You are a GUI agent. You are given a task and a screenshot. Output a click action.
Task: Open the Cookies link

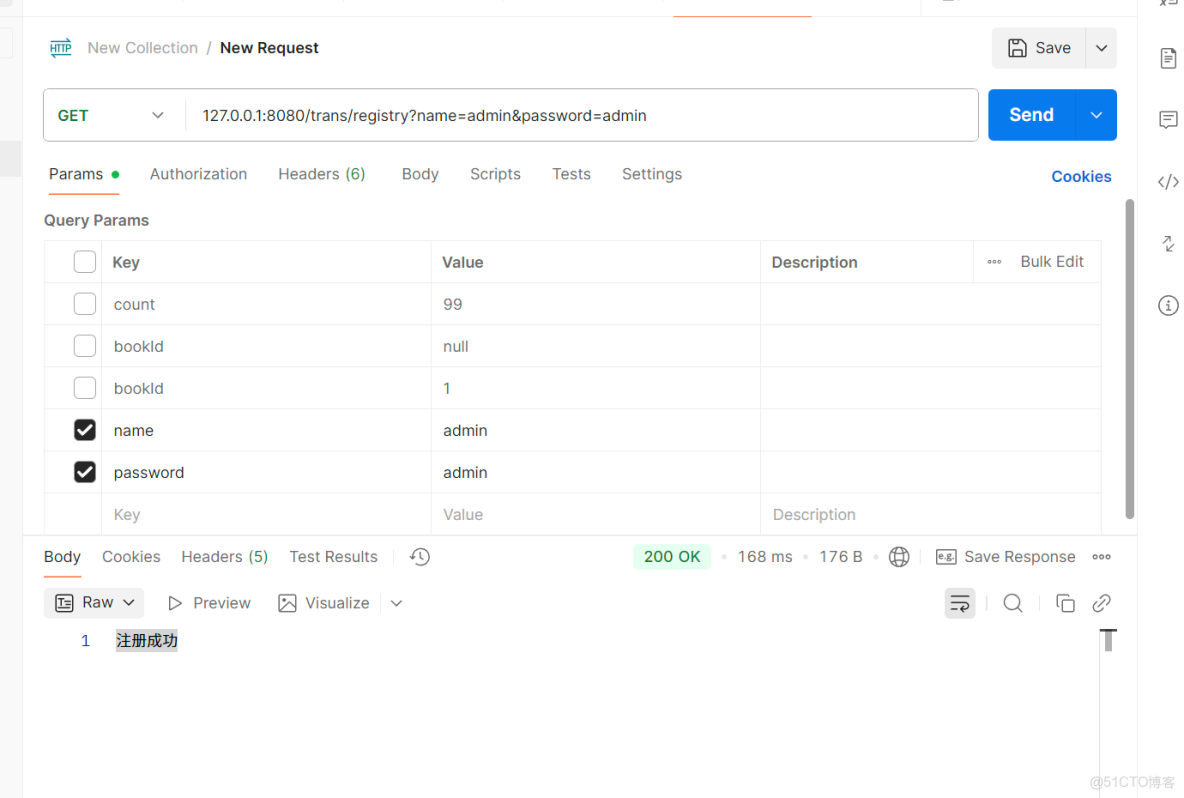click(1081, 176)
